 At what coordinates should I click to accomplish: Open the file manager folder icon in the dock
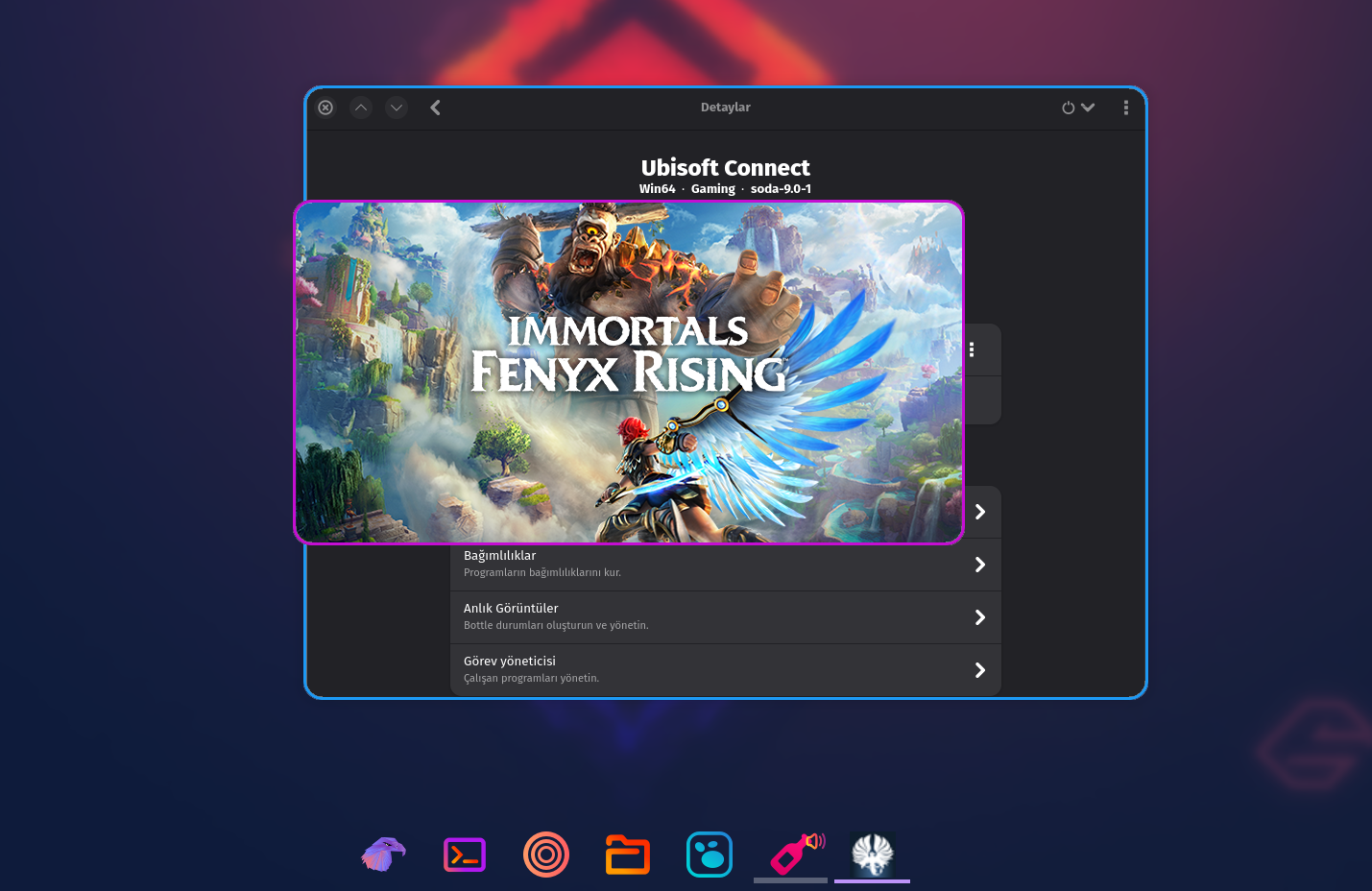[x=628, y=855]
